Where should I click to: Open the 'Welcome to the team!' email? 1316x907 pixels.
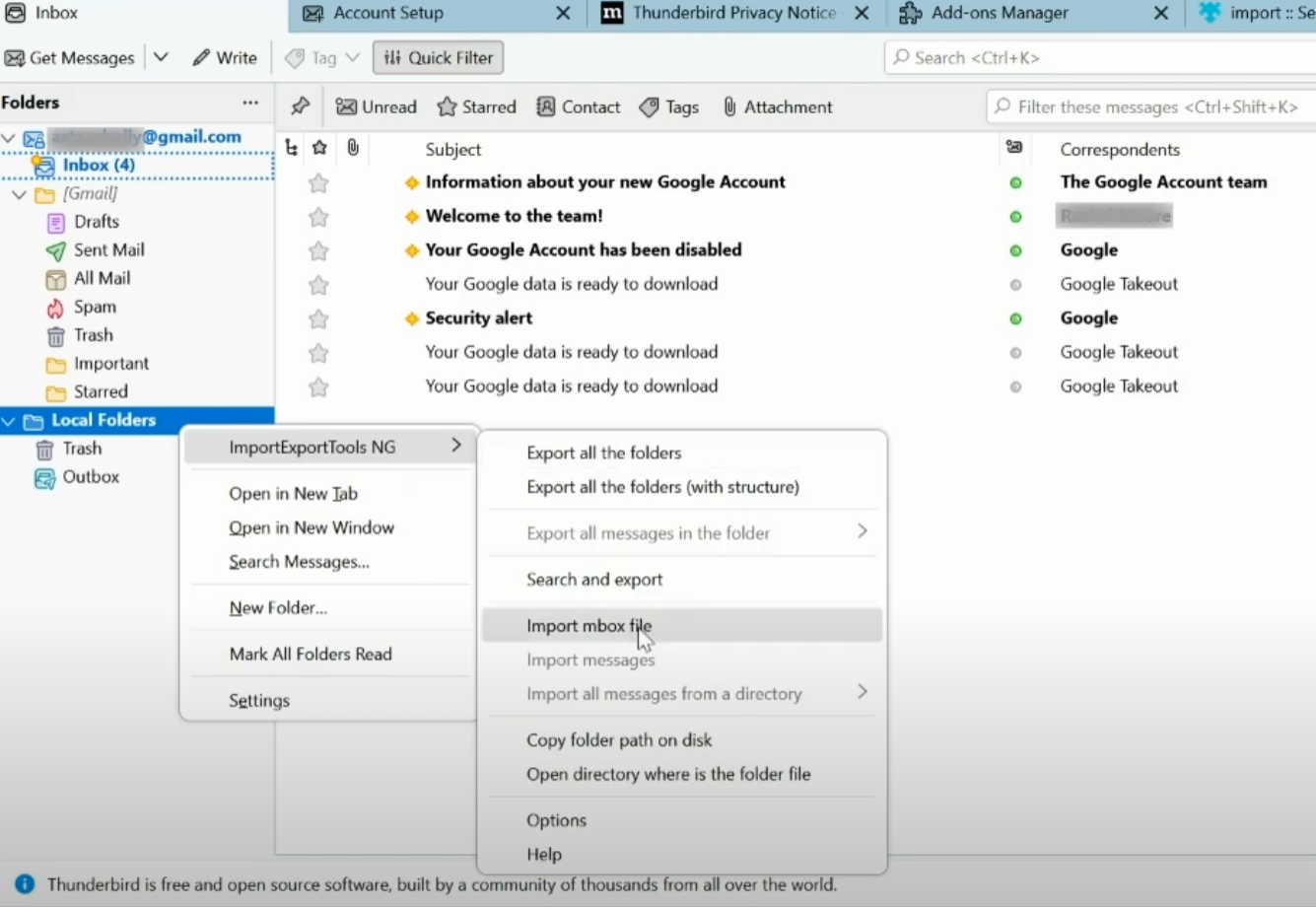[x=514, y=216]
